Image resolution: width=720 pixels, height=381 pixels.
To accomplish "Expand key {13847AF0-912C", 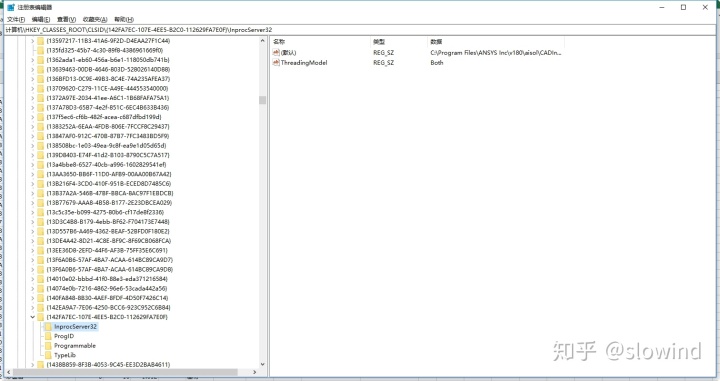I will pos(33,136).
